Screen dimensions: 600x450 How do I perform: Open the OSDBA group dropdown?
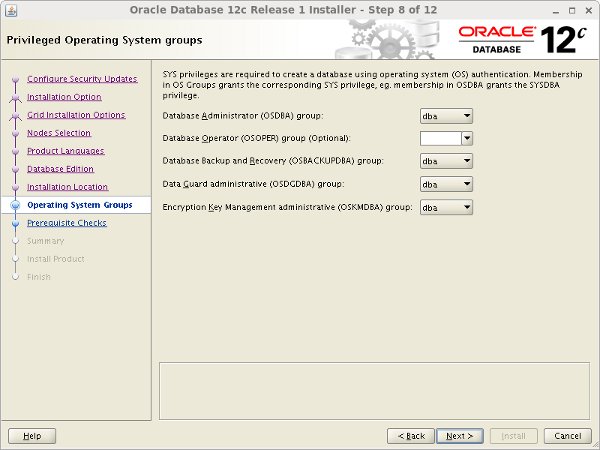click(x=446, y=116)
